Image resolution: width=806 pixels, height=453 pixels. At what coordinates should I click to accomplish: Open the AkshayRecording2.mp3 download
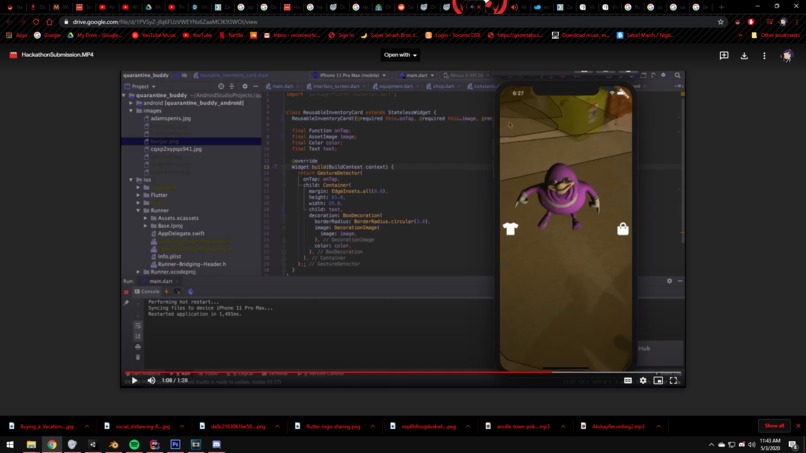pos(614,426)
